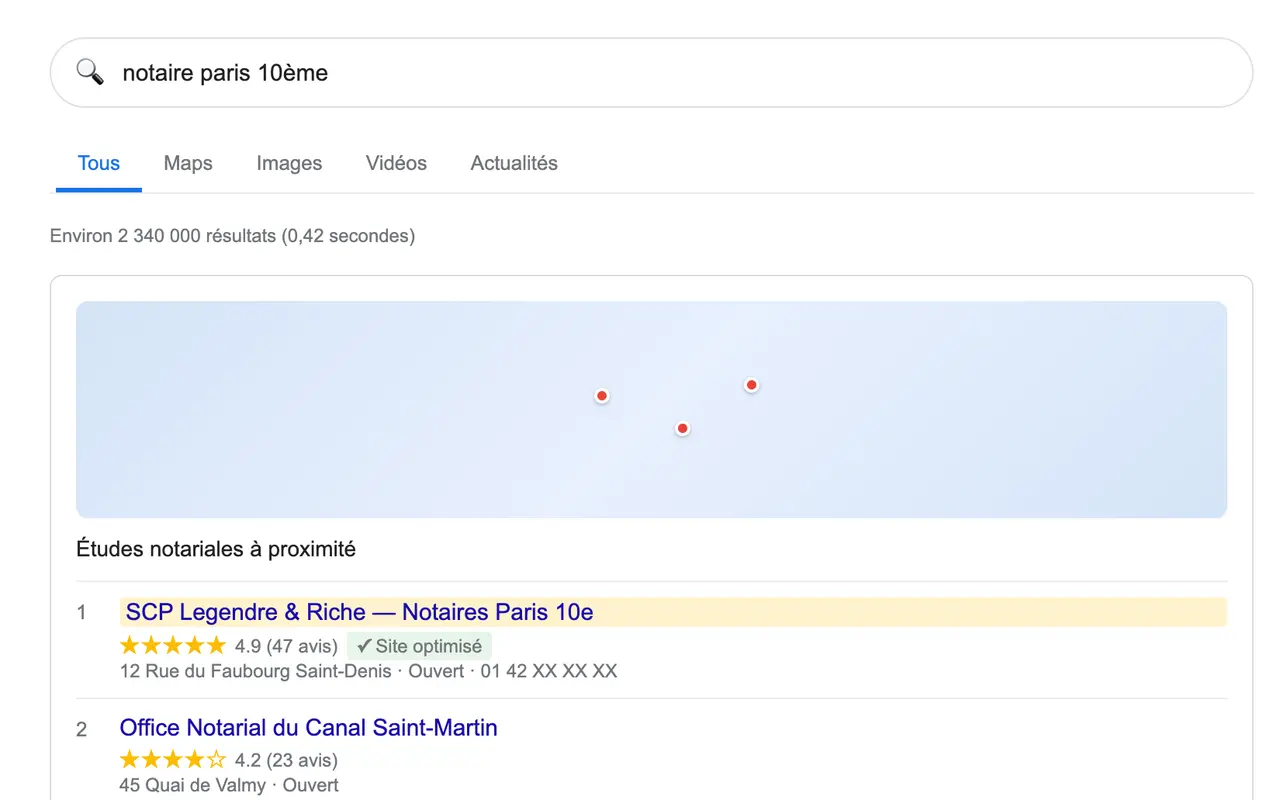
Task: Click the 4.9 star rating of SCP Legendre
Action: 173,646
